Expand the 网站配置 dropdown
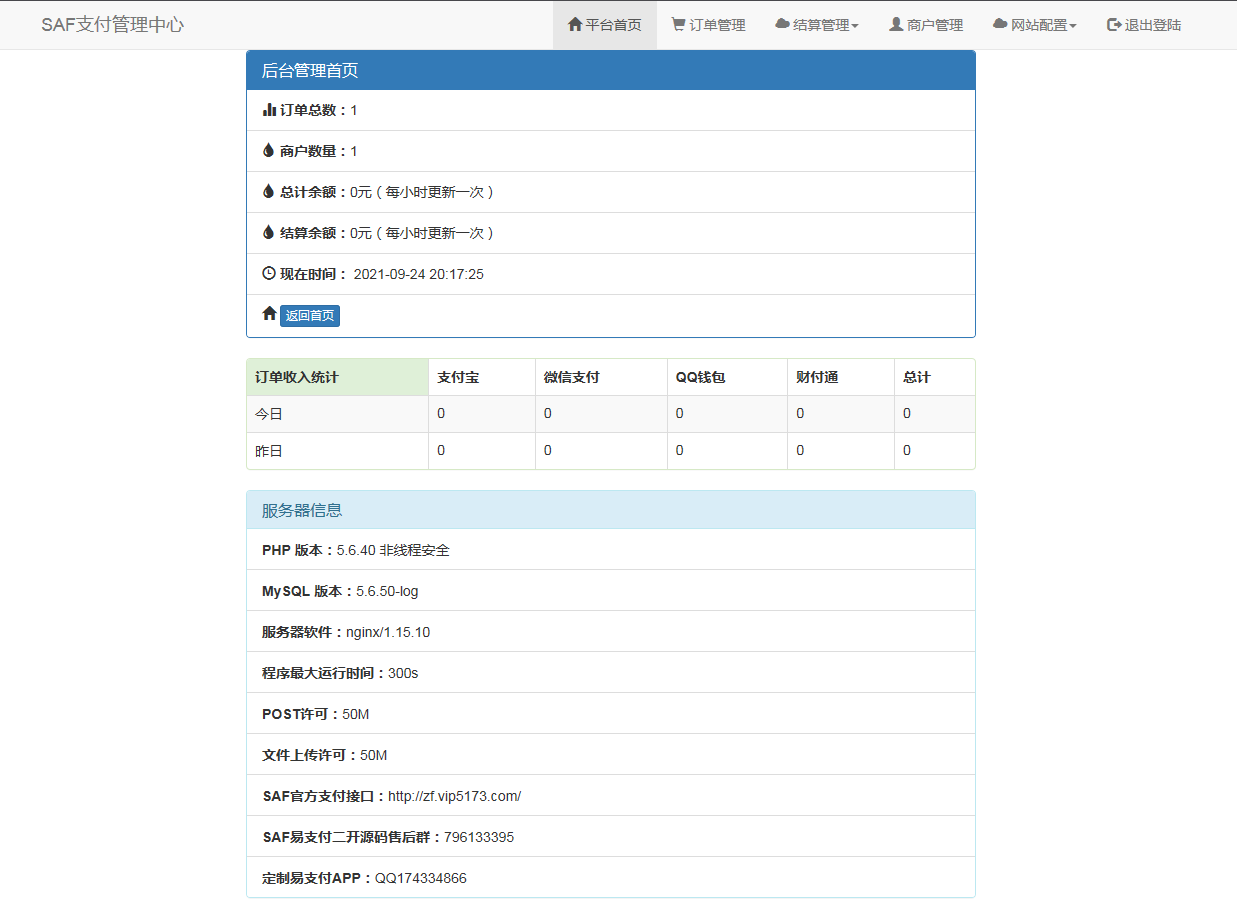Viewport: 1237px width, 915px height. point(1034,24)
